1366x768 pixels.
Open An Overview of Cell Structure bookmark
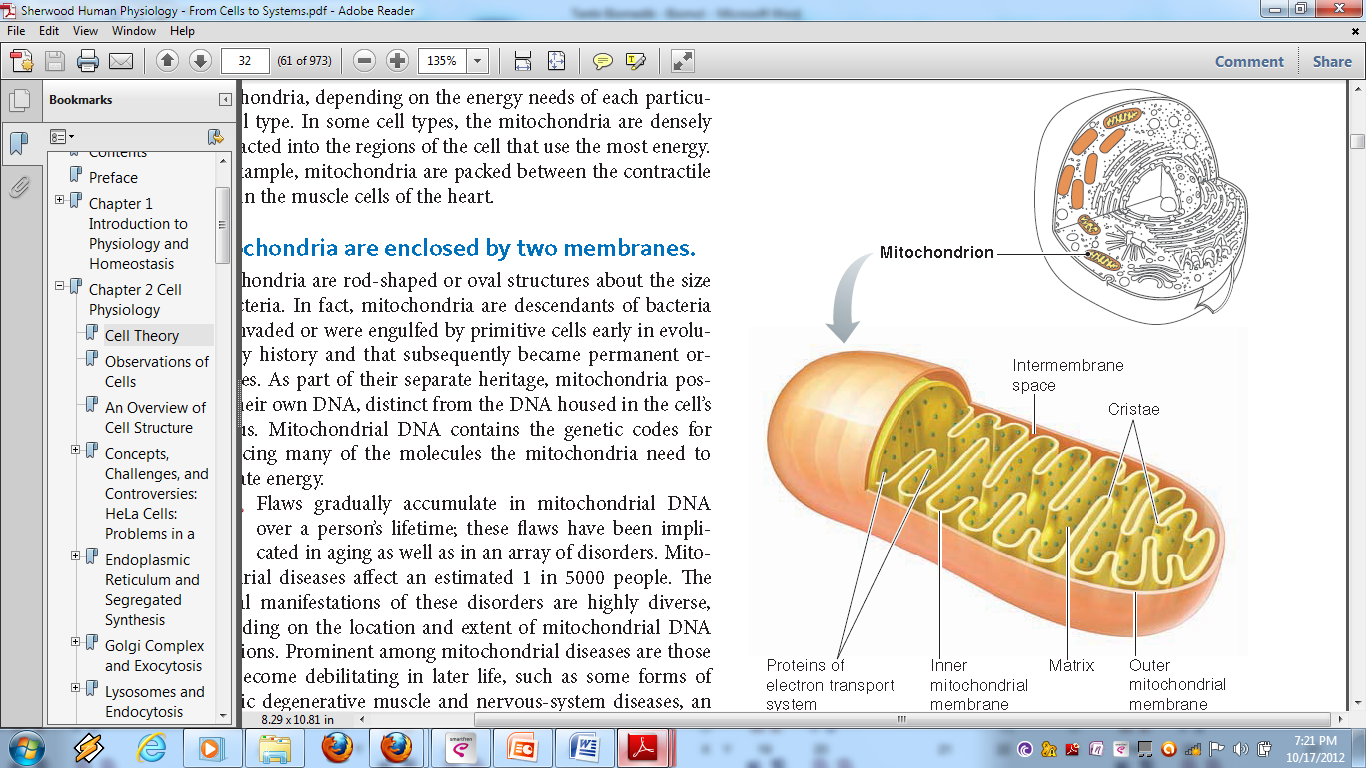click(x=155, y=417)
